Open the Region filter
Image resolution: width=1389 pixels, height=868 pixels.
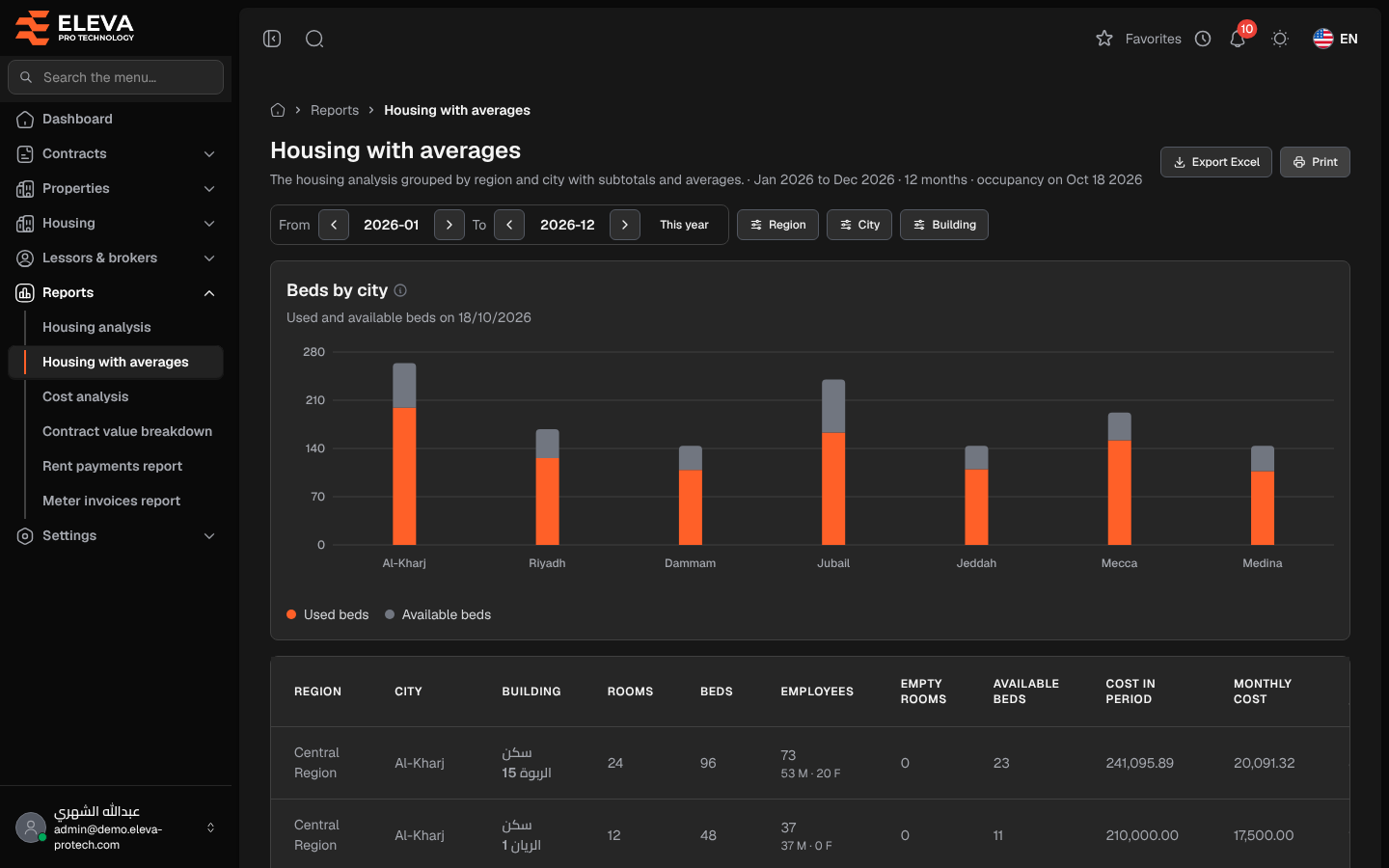[777, 225]
